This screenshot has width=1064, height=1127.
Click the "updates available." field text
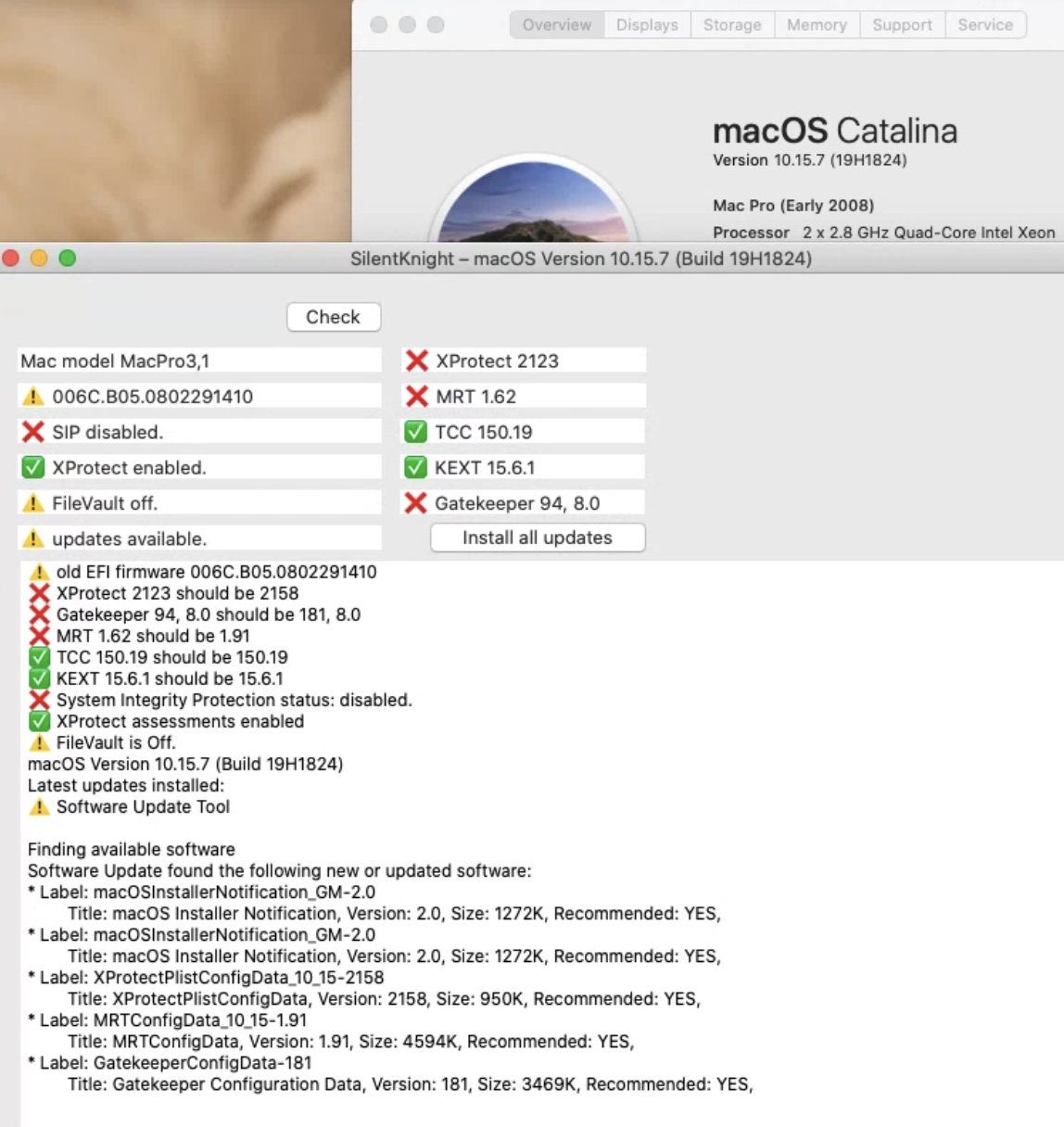[130, 538]
